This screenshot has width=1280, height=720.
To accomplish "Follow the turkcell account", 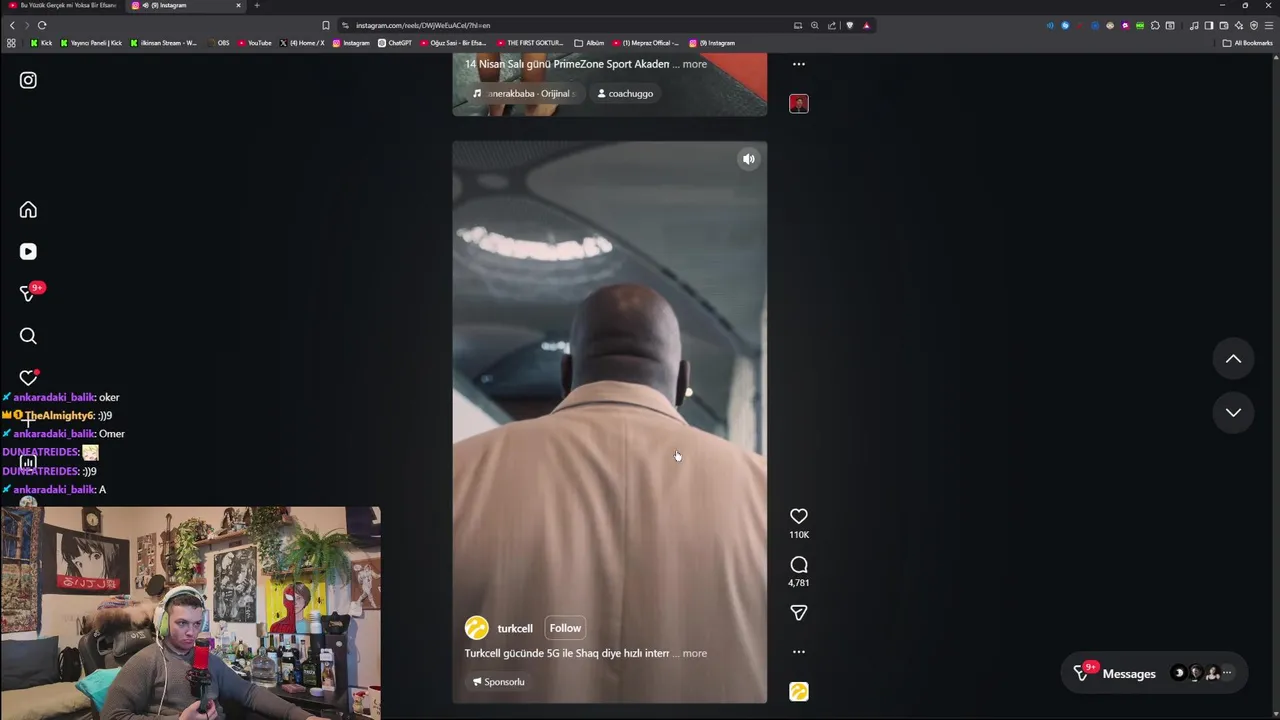I will click(565, 628).
